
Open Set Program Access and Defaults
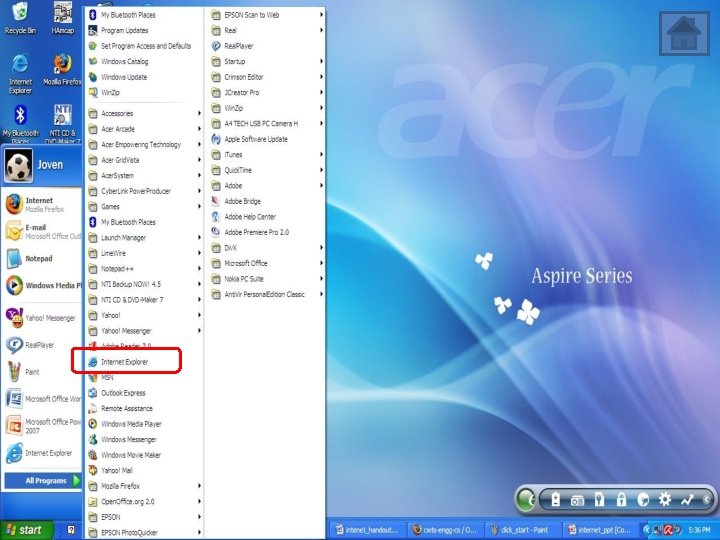(x=144, y=46)
